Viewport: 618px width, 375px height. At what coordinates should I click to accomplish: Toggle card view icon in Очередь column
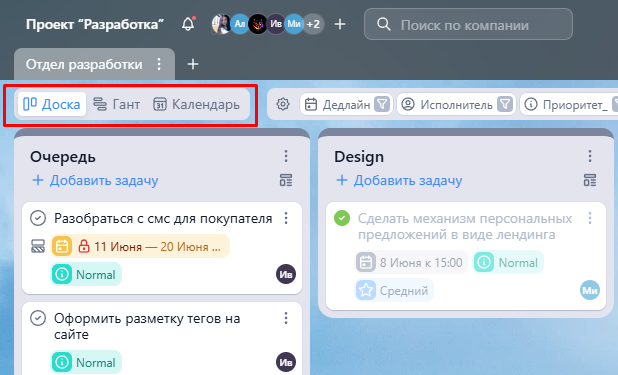(286, 180)
